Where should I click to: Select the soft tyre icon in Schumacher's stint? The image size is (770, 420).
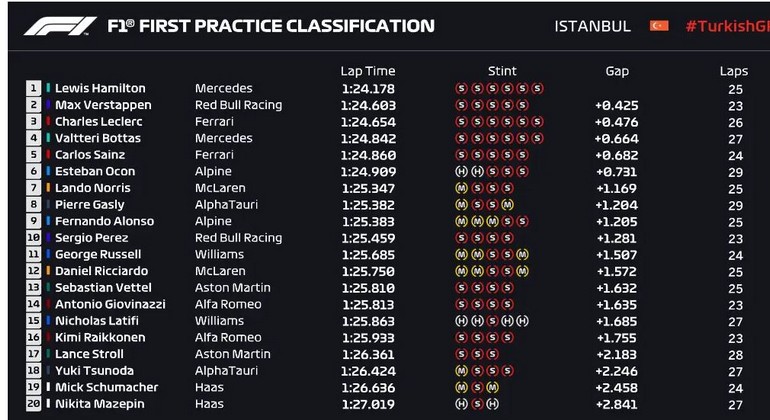pyautogui.click(x=476, y=387)
